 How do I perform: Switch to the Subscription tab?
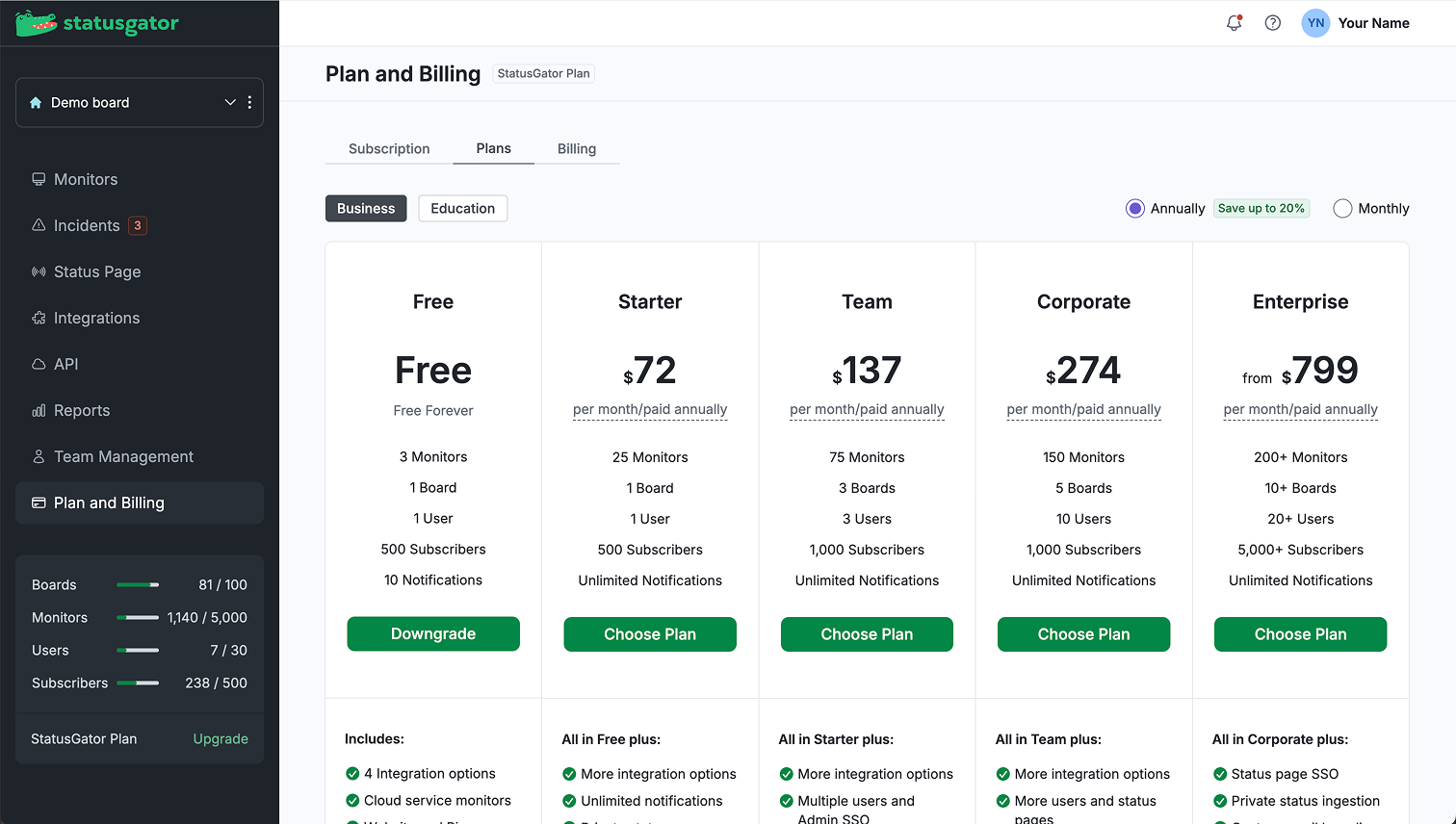click(389, 148)
